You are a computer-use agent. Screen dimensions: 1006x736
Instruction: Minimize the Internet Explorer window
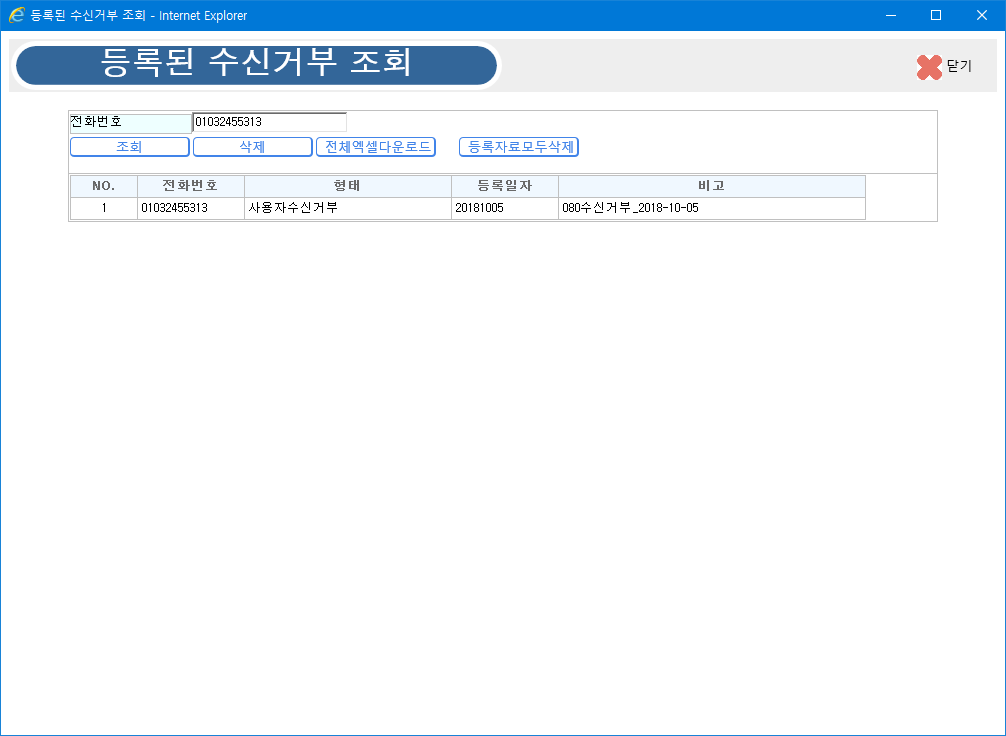pyautogui.click(x=891, y=15)
